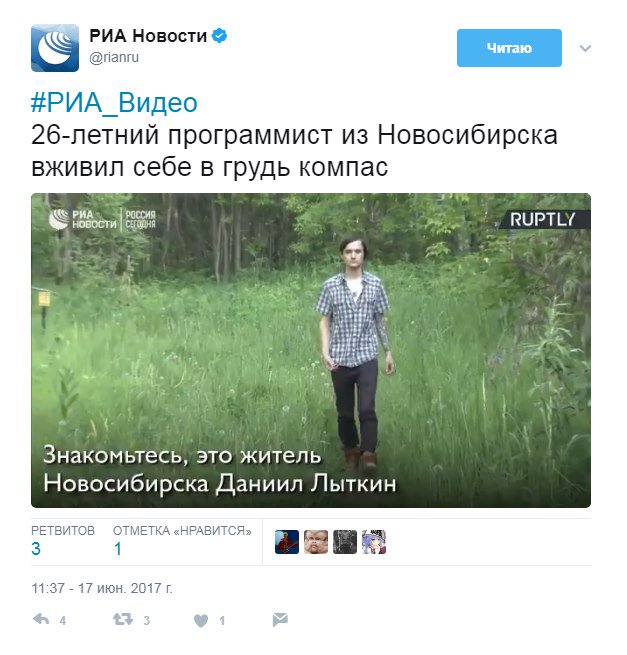Click the reply arrow icon
627x655 pixels.
tap(41, 619)
